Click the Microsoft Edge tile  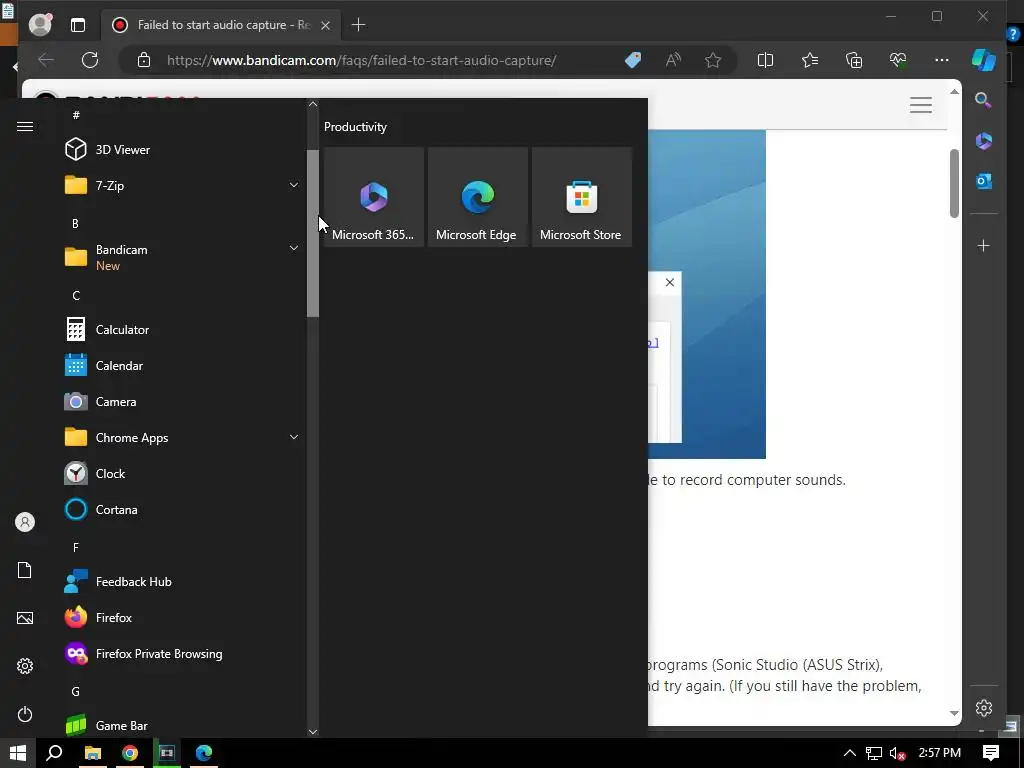click(477, 197)
